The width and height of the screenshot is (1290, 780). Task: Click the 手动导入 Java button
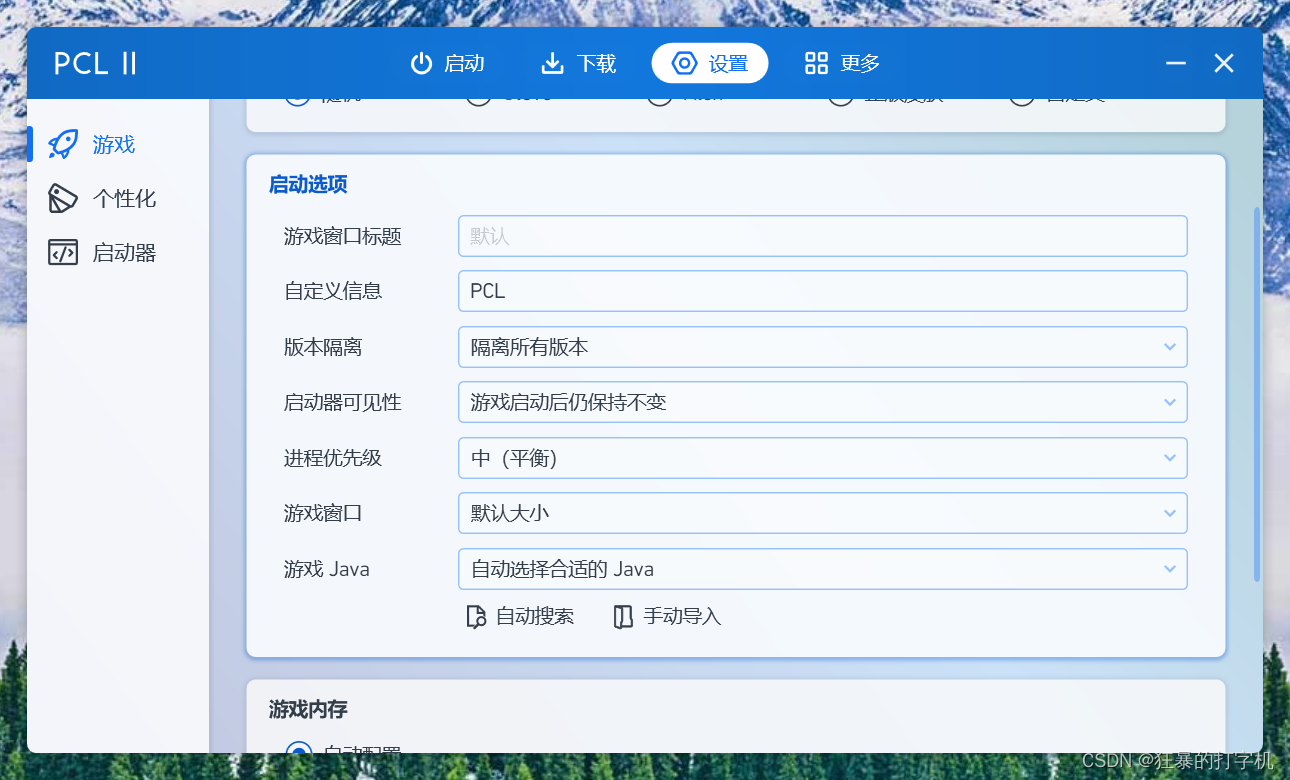coord(667,616)
